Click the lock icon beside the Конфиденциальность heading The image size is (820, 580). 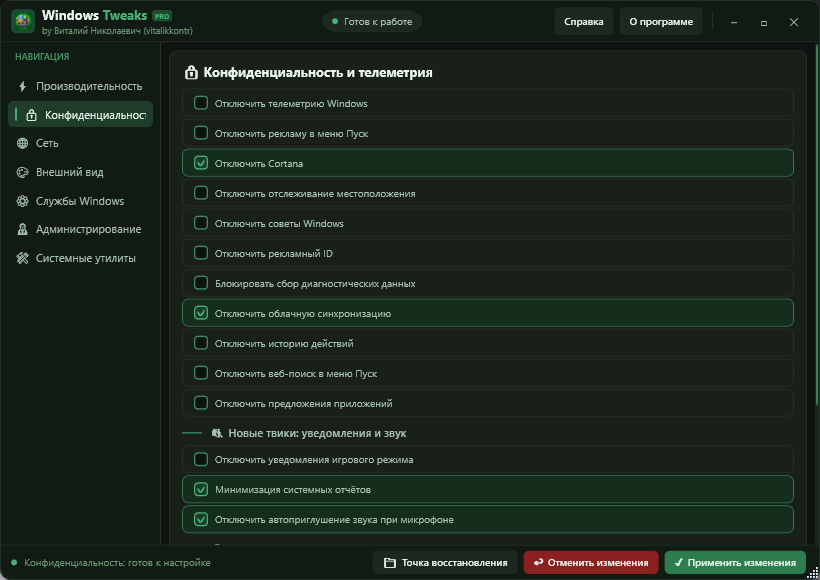coord(191,72)
